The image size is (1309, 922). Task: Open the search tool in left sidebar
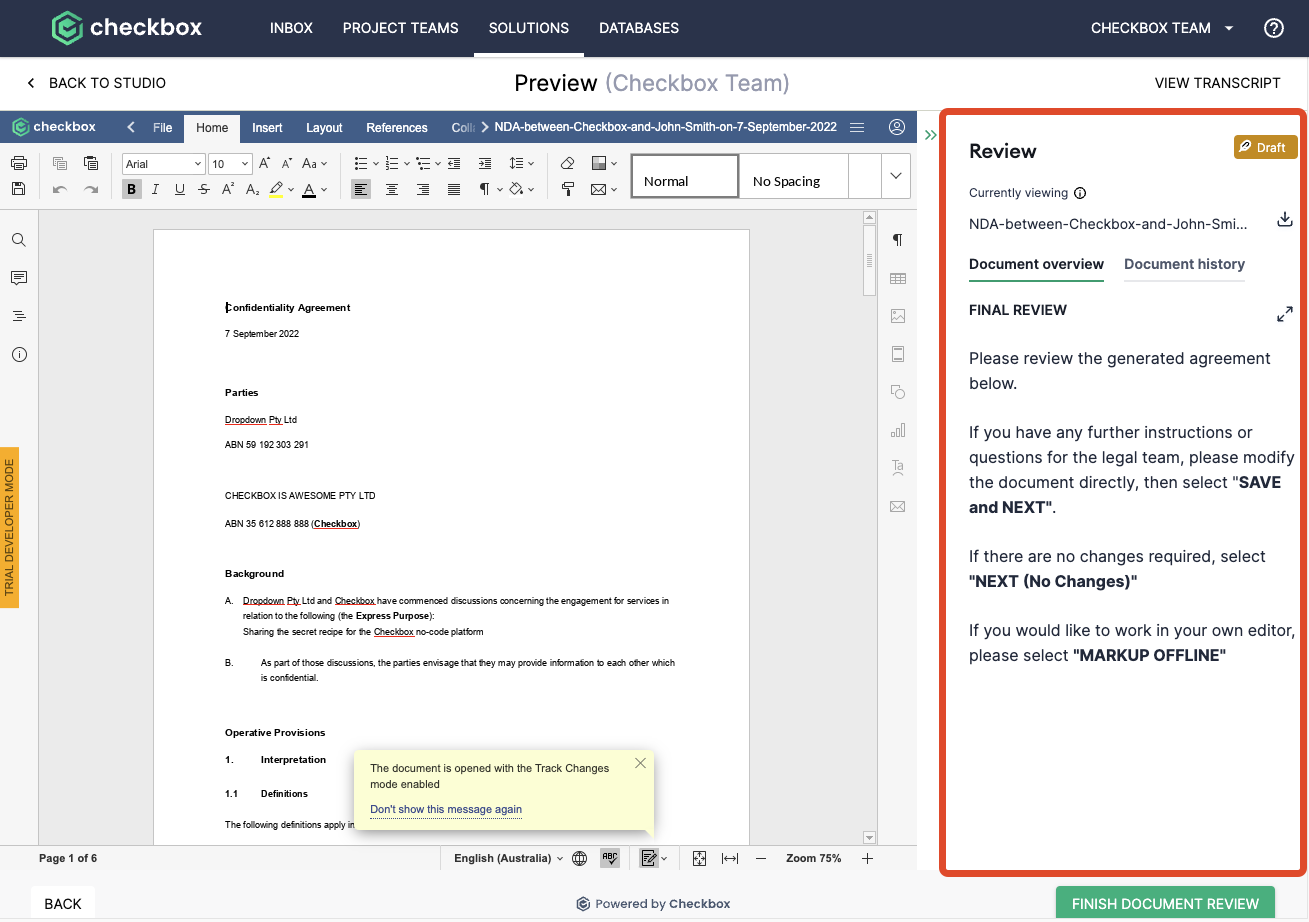point(19,240)
